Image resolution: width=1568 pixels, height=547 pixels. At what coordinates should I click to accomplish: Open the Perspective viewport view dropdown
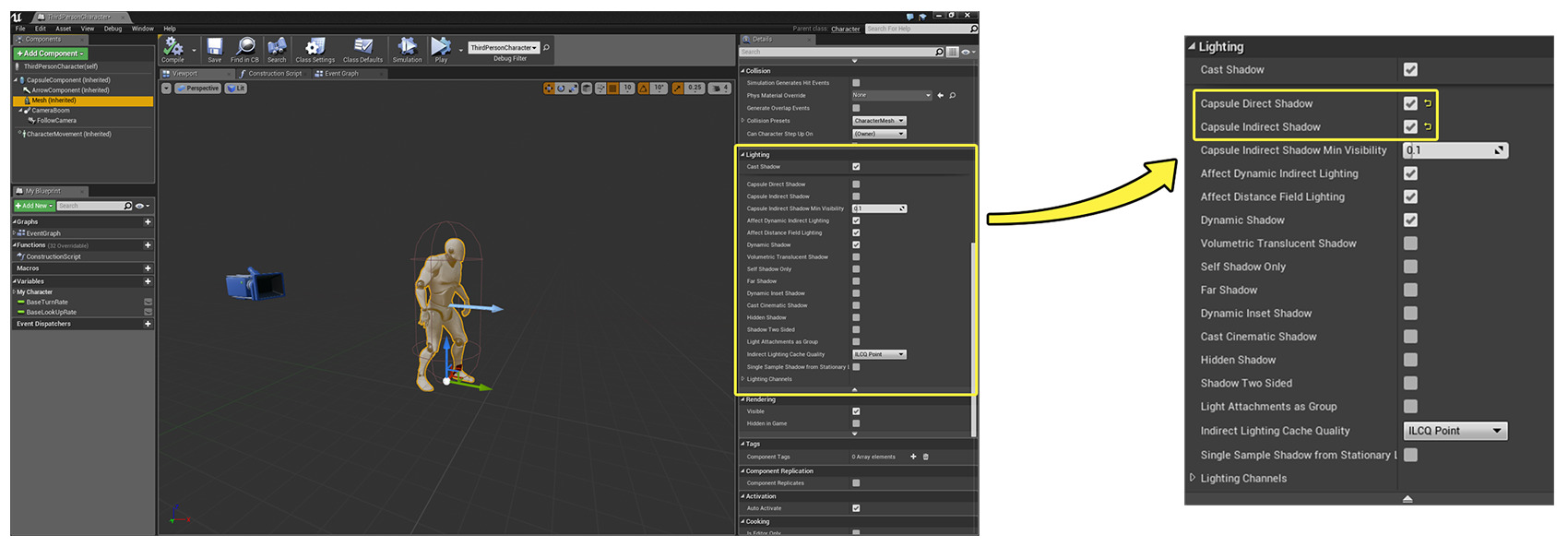pyautogui.click(x=197, y=89)
